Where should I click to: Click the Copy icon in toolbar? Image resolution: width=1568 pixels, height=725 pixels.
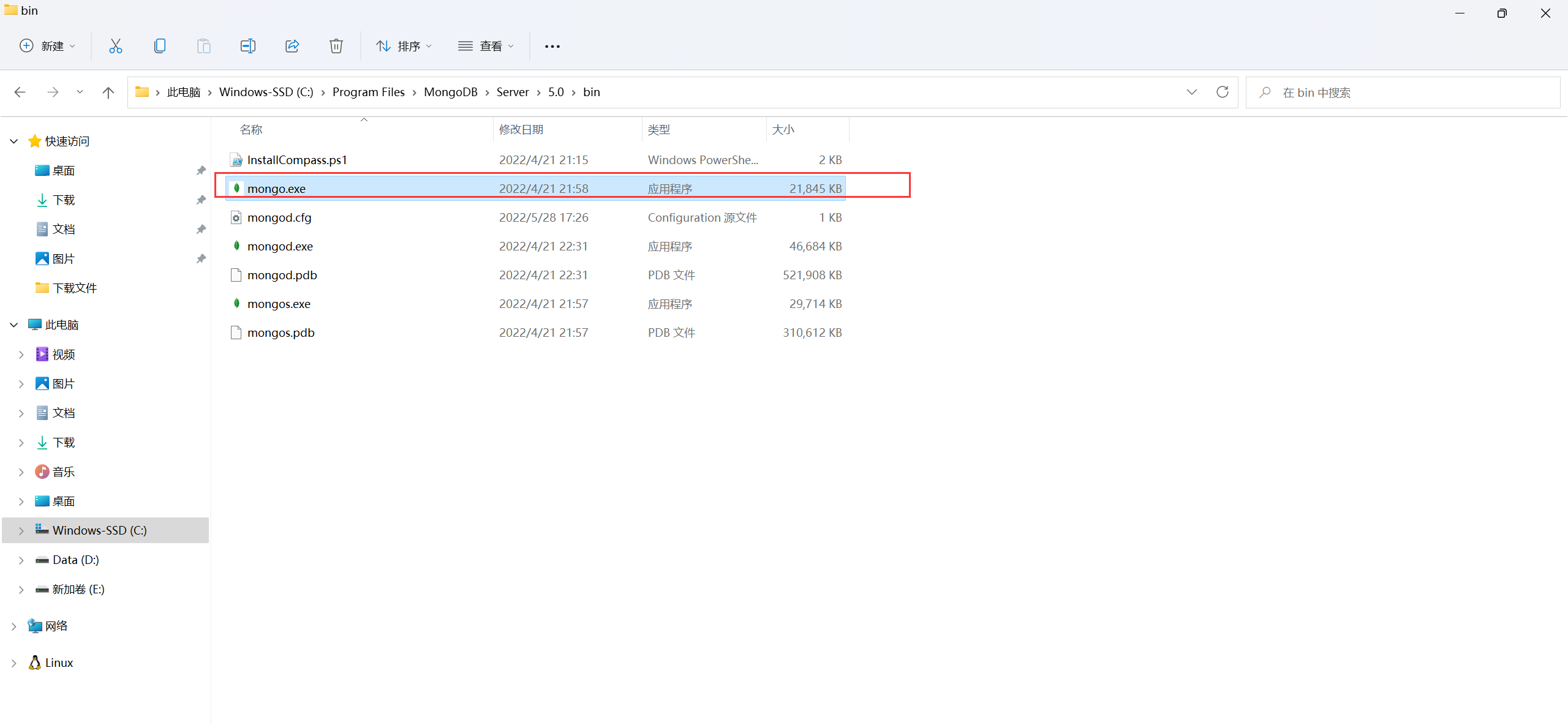160,46
